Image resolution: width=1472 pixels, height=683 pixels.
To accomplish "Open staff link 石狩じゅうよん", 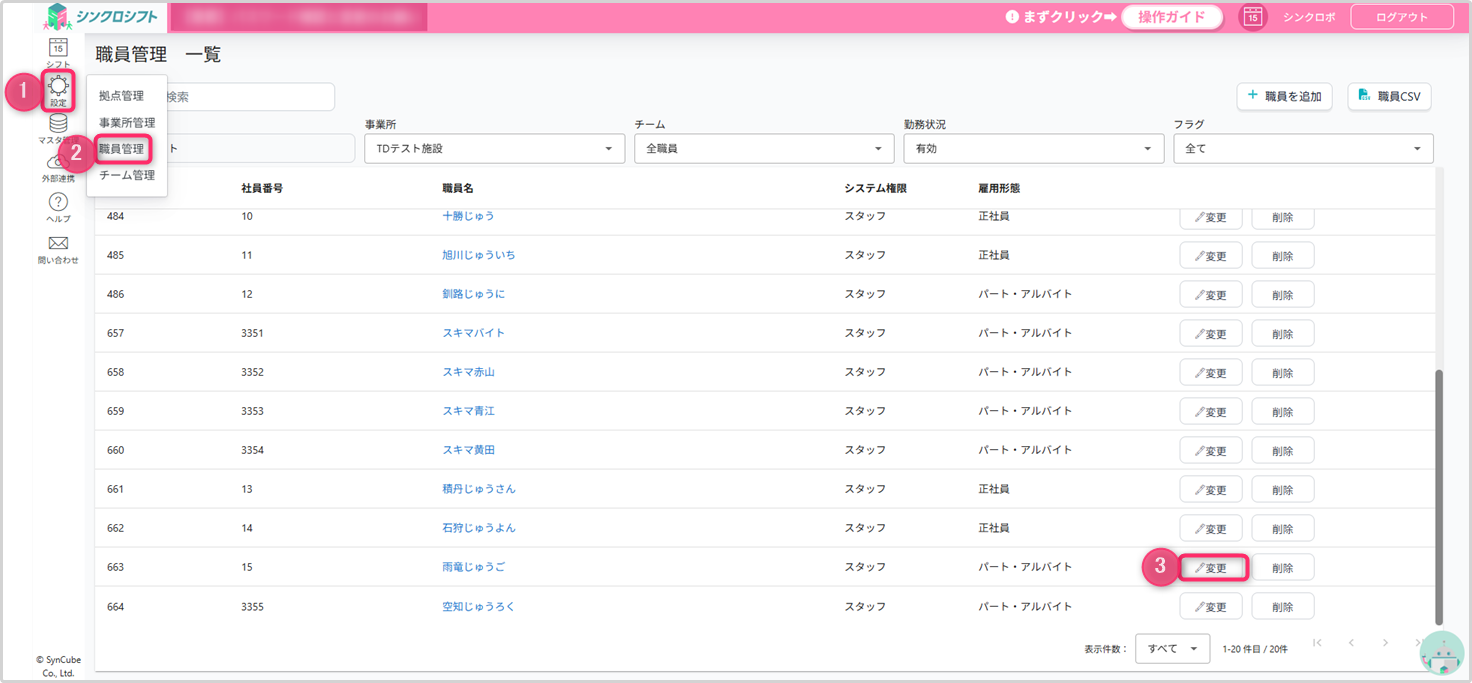I will [479, 528].
